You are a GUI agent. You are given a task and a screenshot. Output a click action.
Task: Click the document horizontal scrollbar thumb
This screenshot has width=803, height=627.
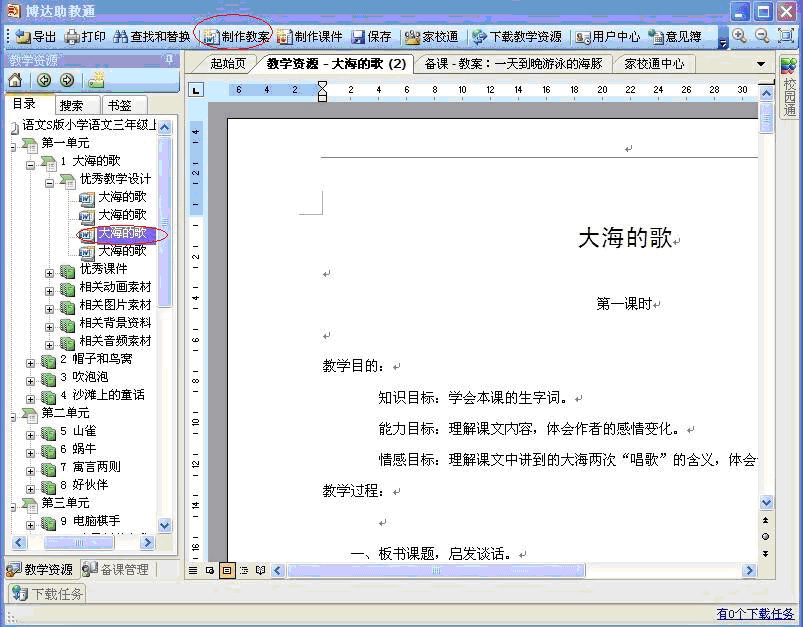[437, 571]
